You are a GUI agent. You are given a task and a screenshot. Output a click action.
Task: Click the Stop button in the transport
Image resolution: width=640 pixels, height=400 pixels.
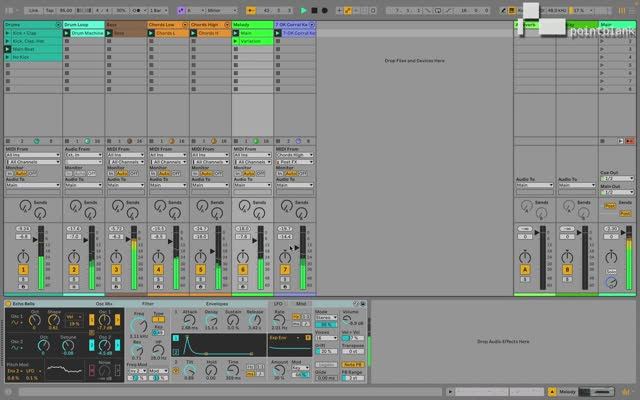click(314, 10)
